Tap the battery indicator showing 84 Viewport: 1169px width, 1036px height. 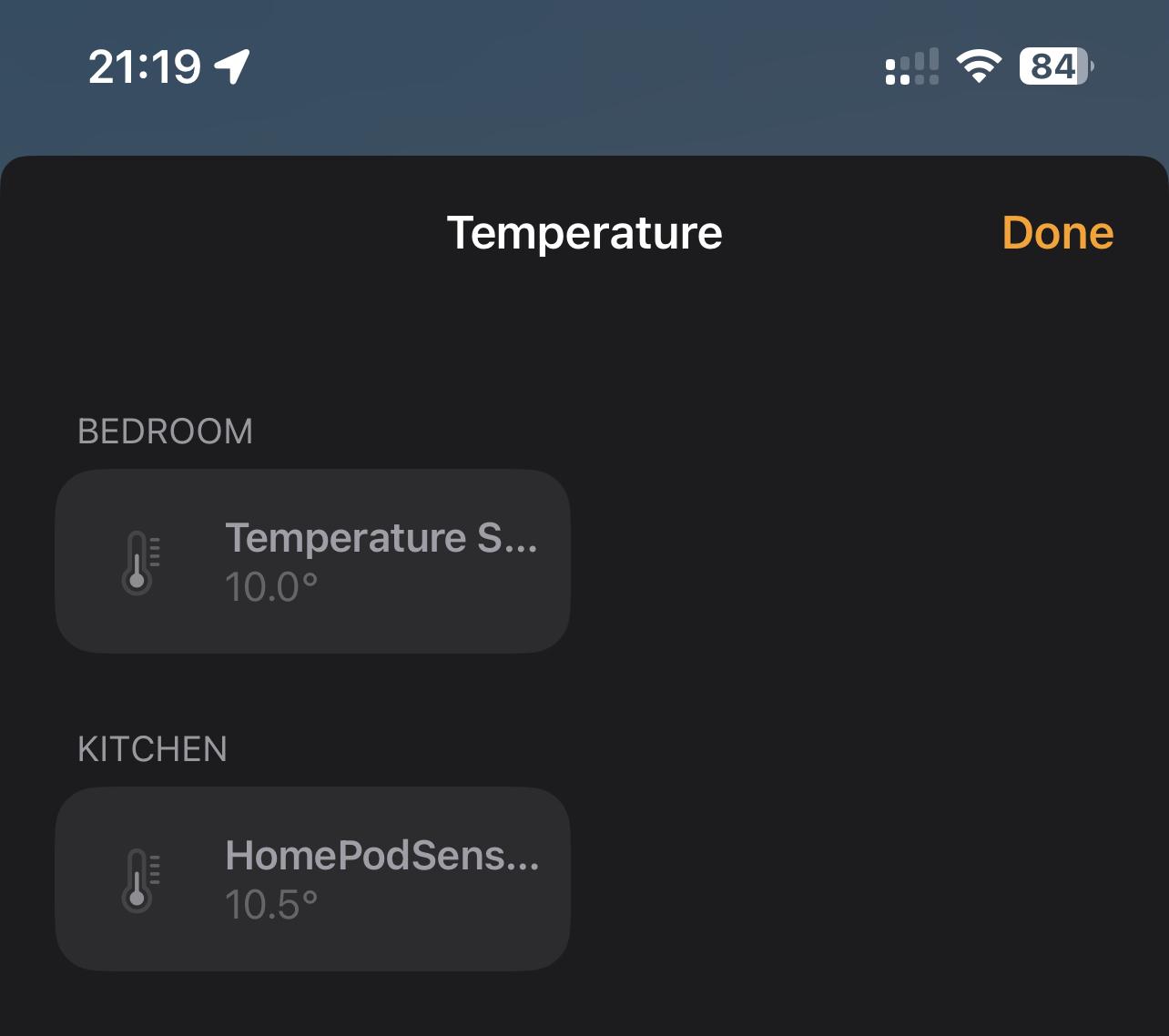pyautogui.click(x=1056, y=66)
